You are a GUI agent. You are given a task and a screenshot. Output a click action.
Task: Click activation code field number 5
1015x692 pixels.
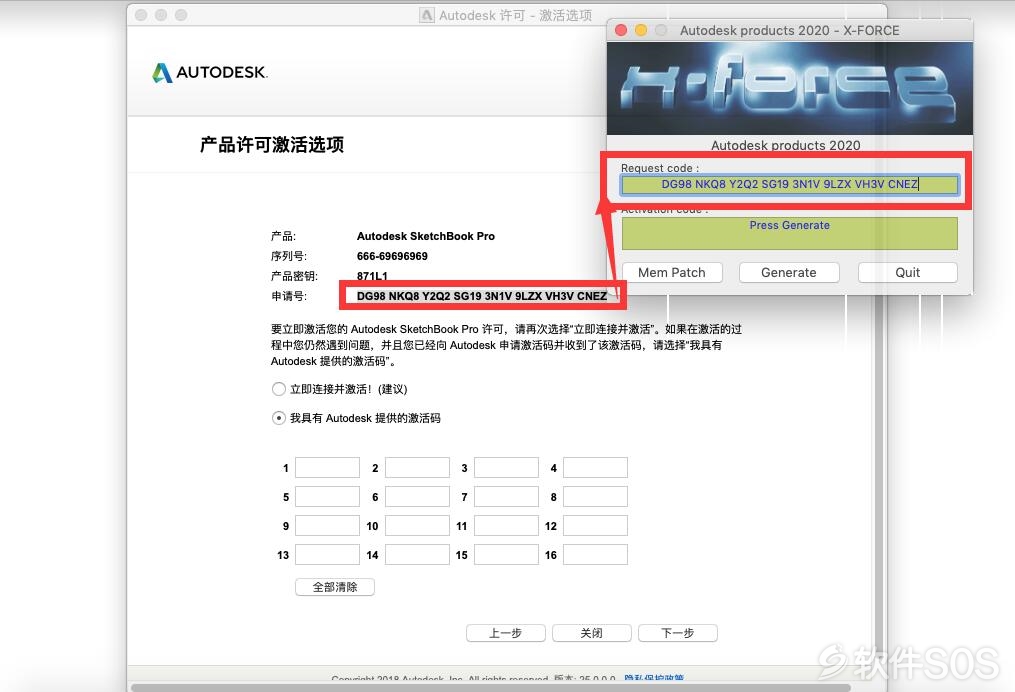click(328, 497)
